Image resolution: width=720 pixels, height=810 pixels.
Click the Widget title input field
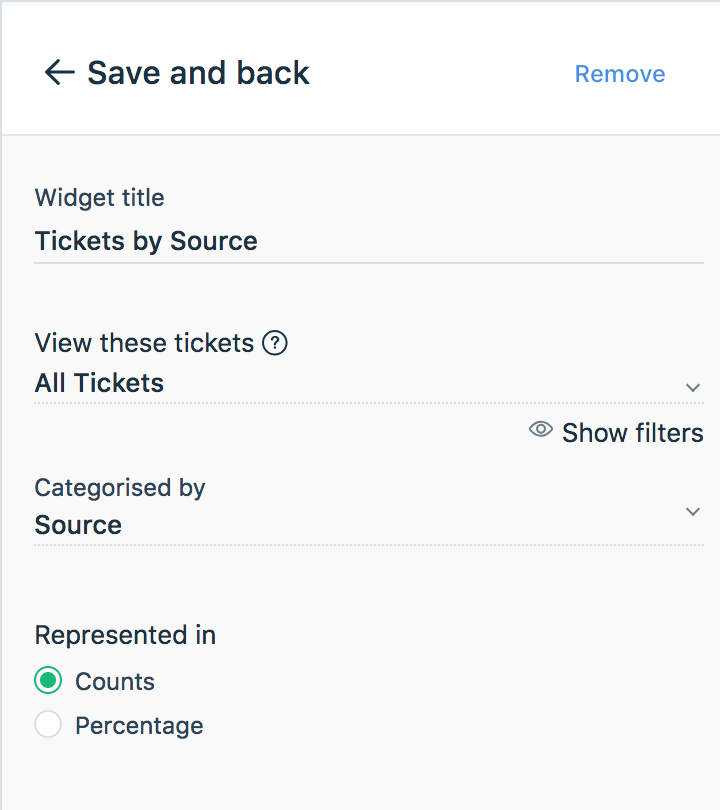[368, 242]
